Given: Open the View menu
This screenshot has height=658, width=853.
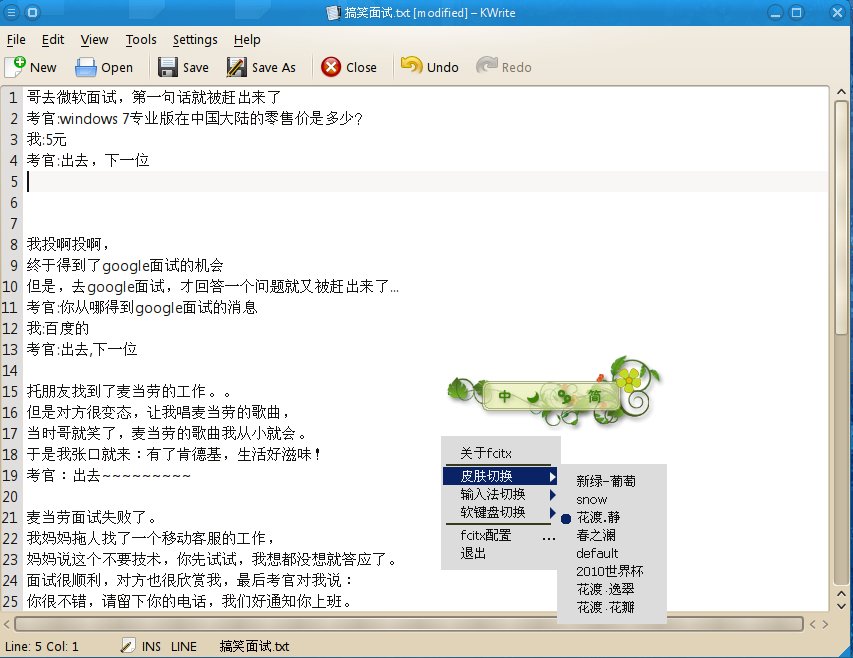Looking at the screenshot, I should click(x=94, y=40).
